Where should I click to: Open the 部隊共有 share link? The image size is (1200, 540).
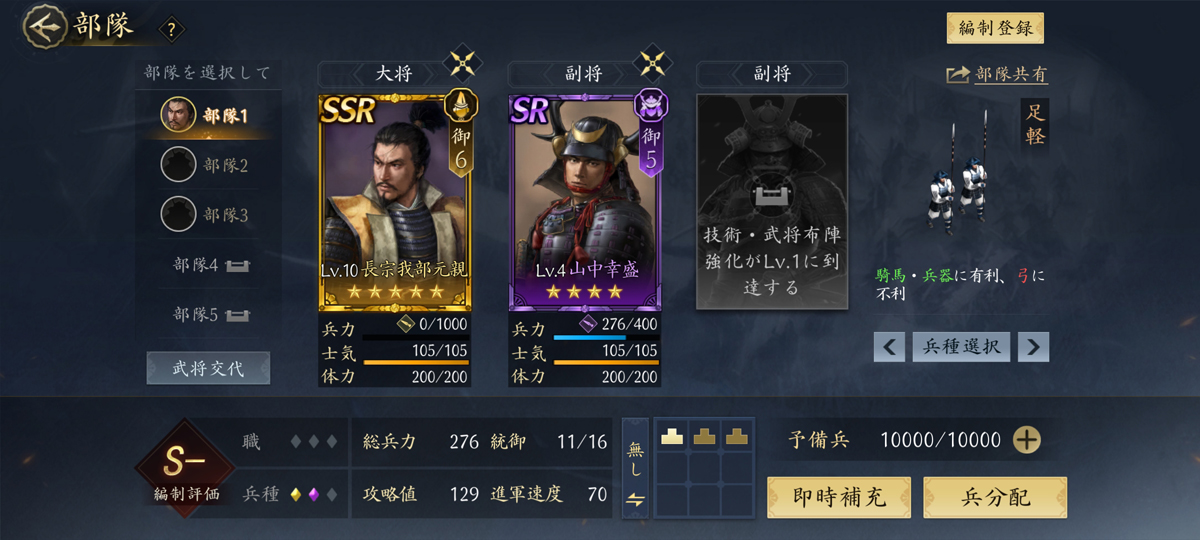997,75
